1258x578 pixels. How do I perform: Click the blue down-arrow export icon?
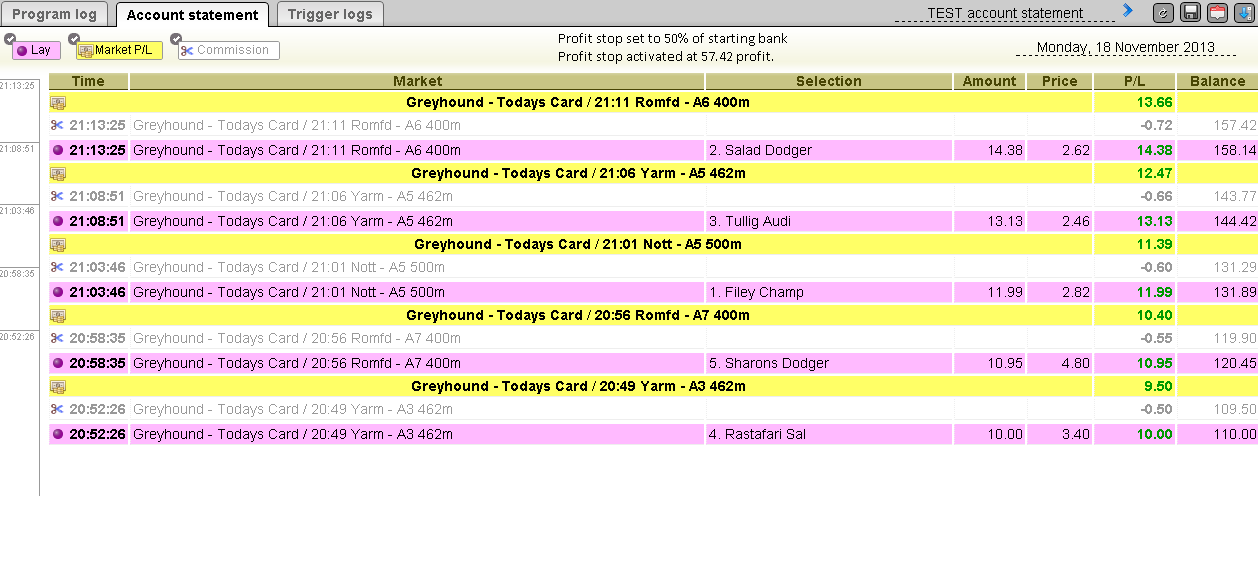click(1244, 13)
